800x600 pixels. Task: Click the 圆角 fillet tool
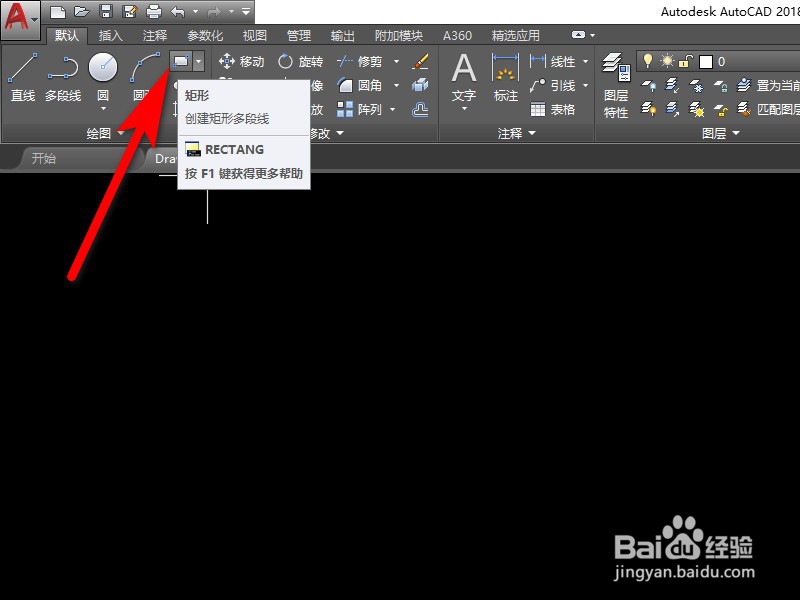tap(360, 85)
